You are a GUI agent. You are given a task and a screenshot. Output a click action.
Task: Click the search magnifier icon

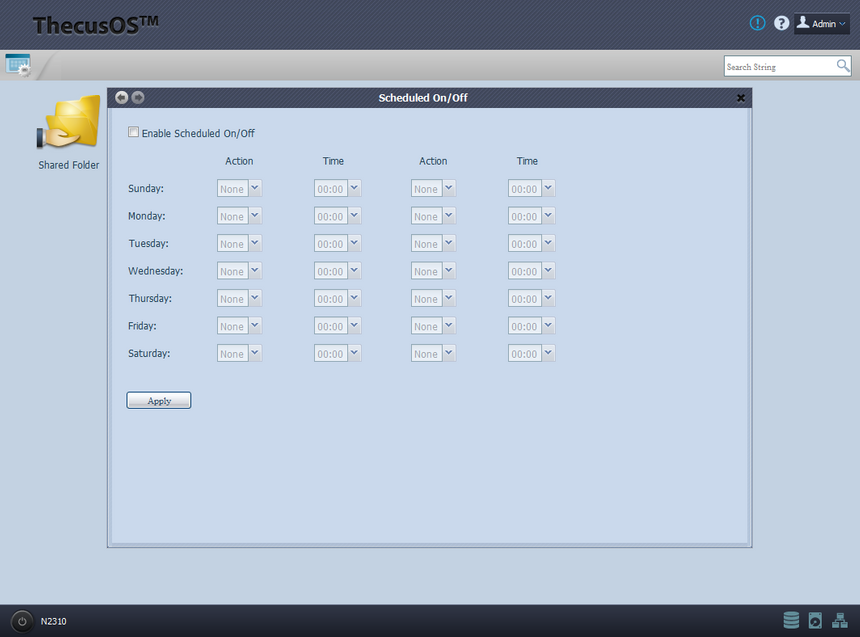click(843, 66)
